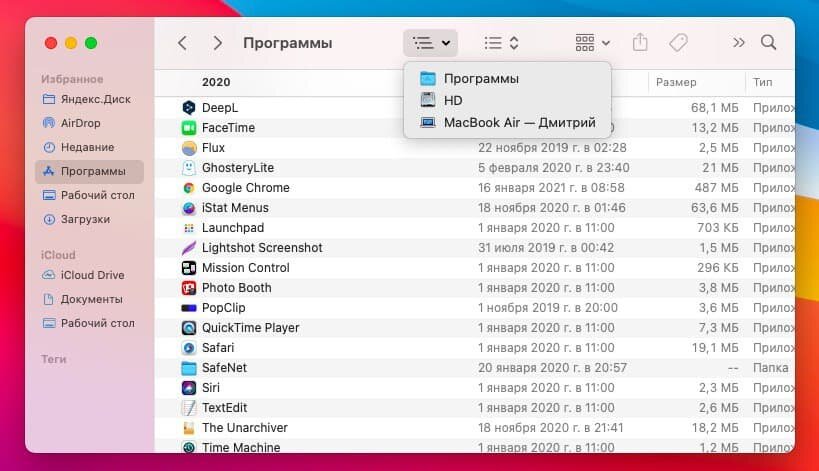819x471 pixels.
Task: Go forward with the right chevron
Action: [217, 43]
